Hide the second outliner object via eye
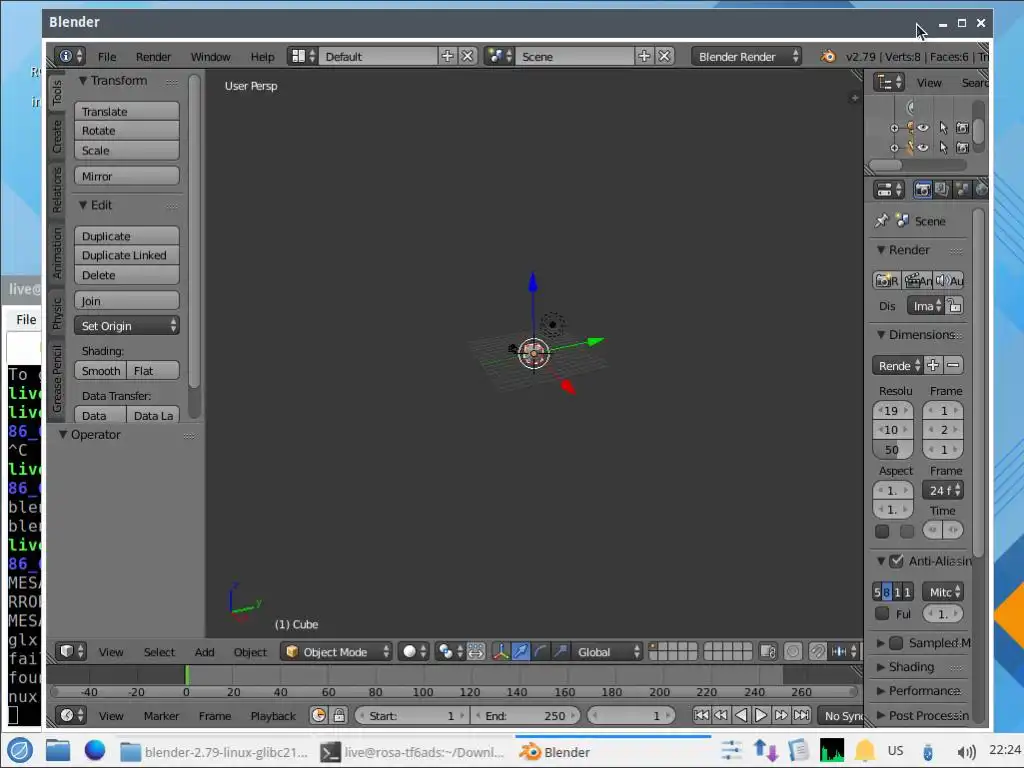Screen dimensions: 1024x768 pos(923,148)
